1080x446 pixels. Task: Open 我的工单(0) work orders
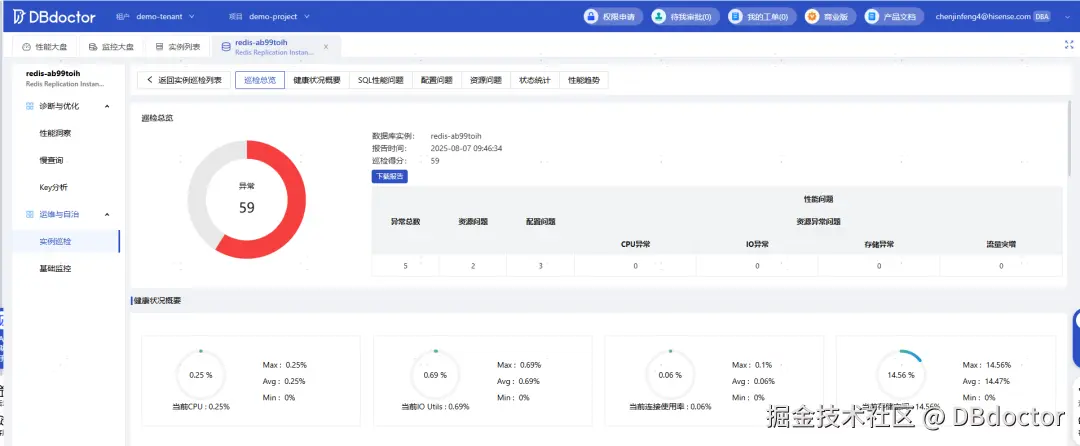[762, 17]
